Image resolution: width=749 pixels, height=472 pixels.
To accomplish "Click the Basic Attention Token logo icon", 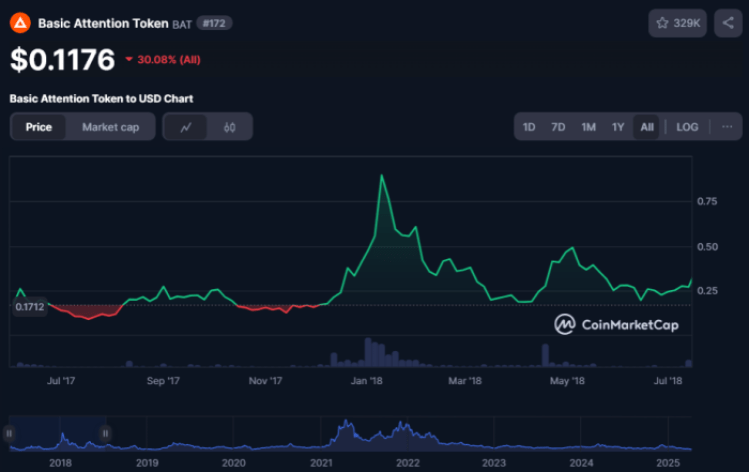I will tap(20, 22).
